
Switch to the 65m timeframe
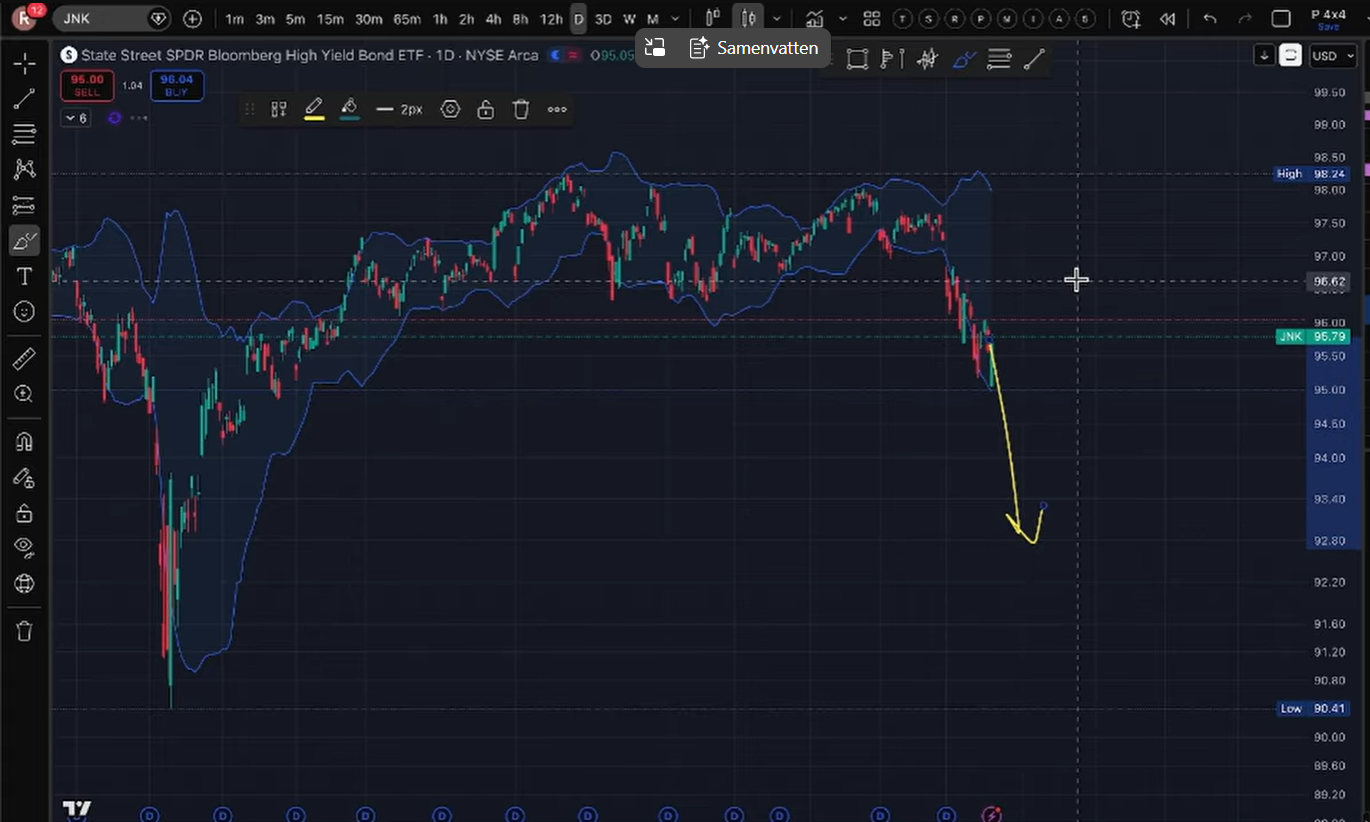click(407, 19)
